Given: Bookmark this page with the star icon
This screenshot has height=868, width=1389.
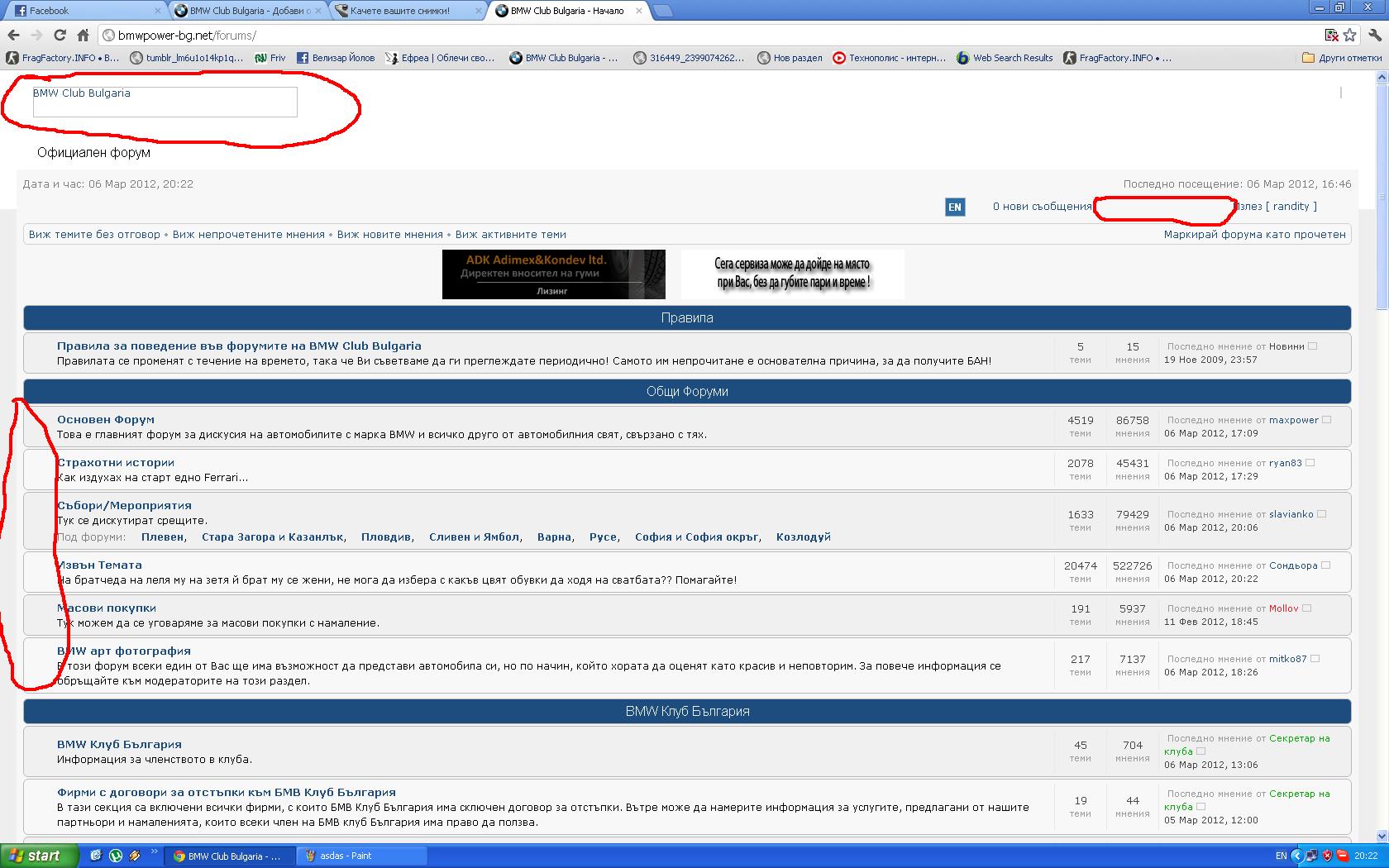Looking at the screenshot, I should tap(1350, 36).
